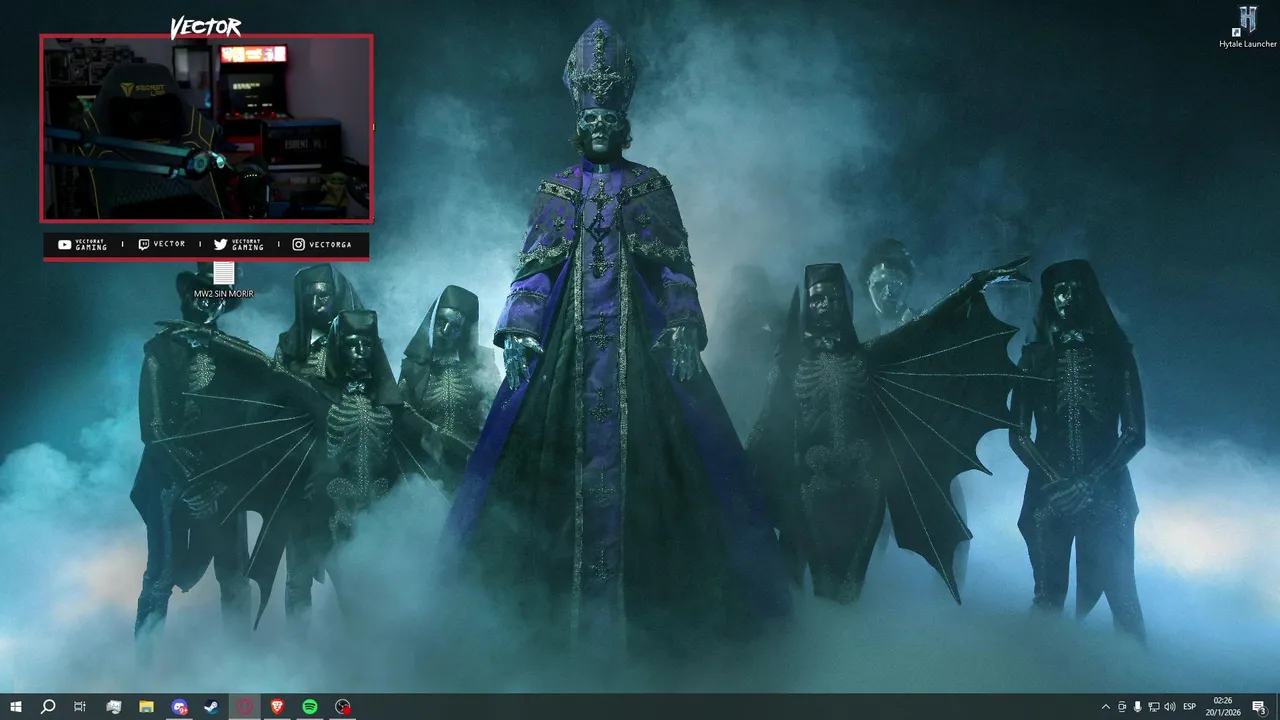This screenshot has height=720, width=1280.
Task: Open the volume control tray icon
Action: click(1170, 707)
